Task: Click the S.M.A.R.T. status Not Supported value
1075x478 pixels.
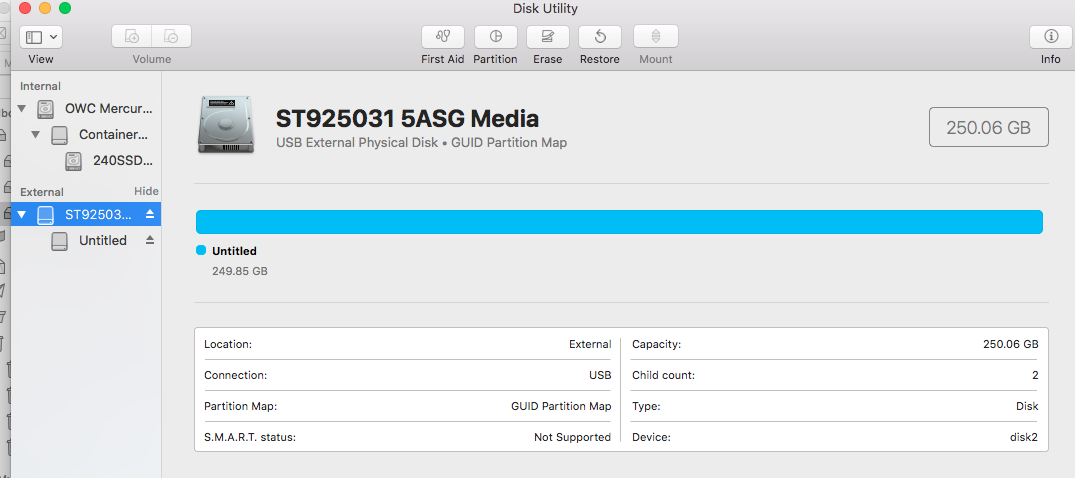Action: tap(572, 437)
